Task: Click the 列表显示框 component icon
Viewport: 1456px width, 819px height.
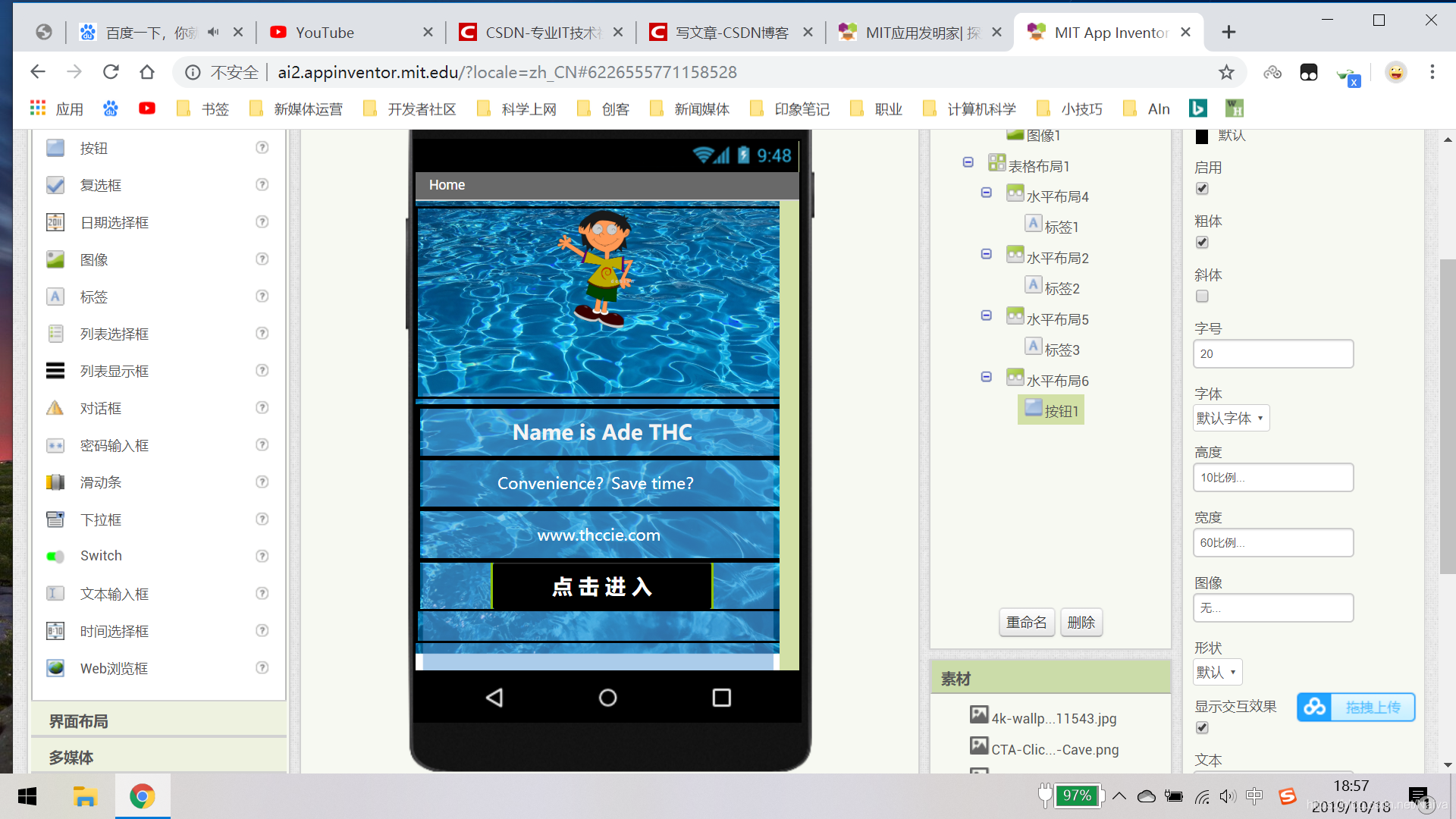Action: (x=57, y=370)
